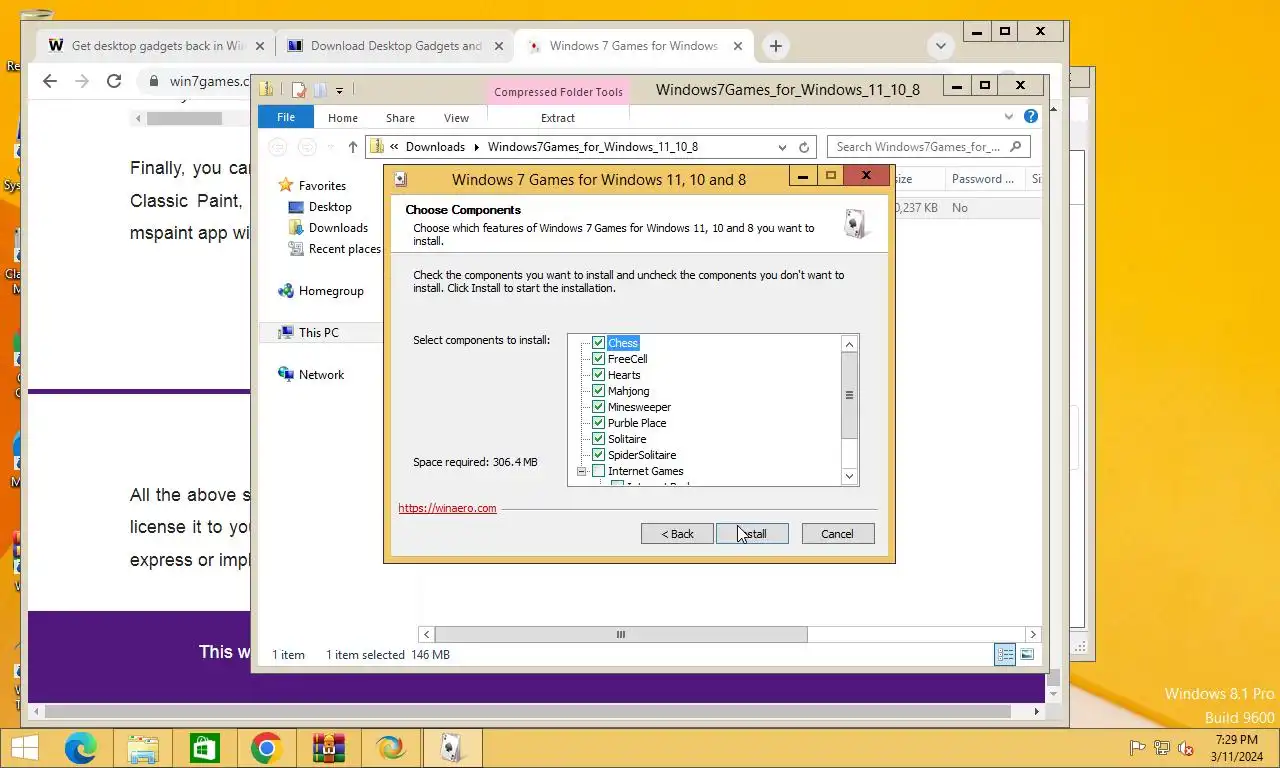Click the component list scrollbar thumb

[850, 396]
